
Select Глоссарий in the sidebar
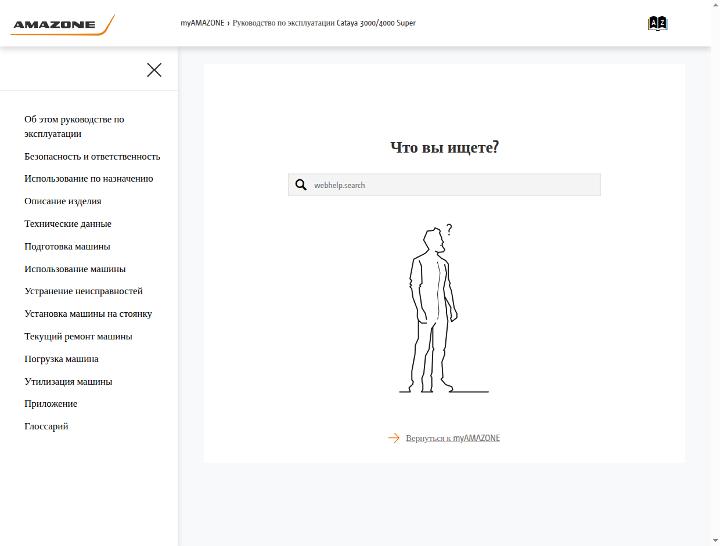pyautogui.click(x=46, y=426)
